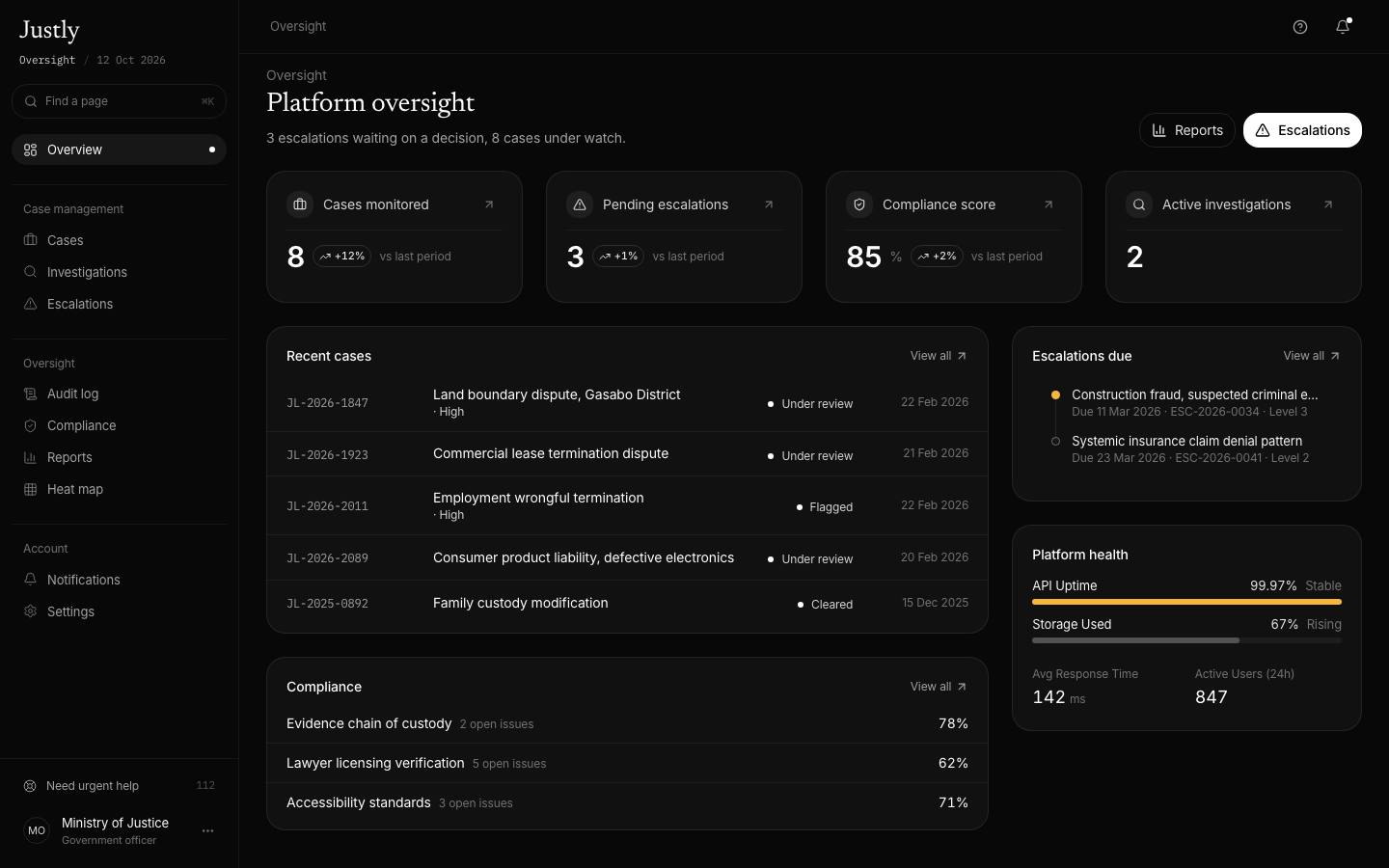Open Employment wrongful termination case
Screen dimensions: 1389x868
tap(627, 506)
